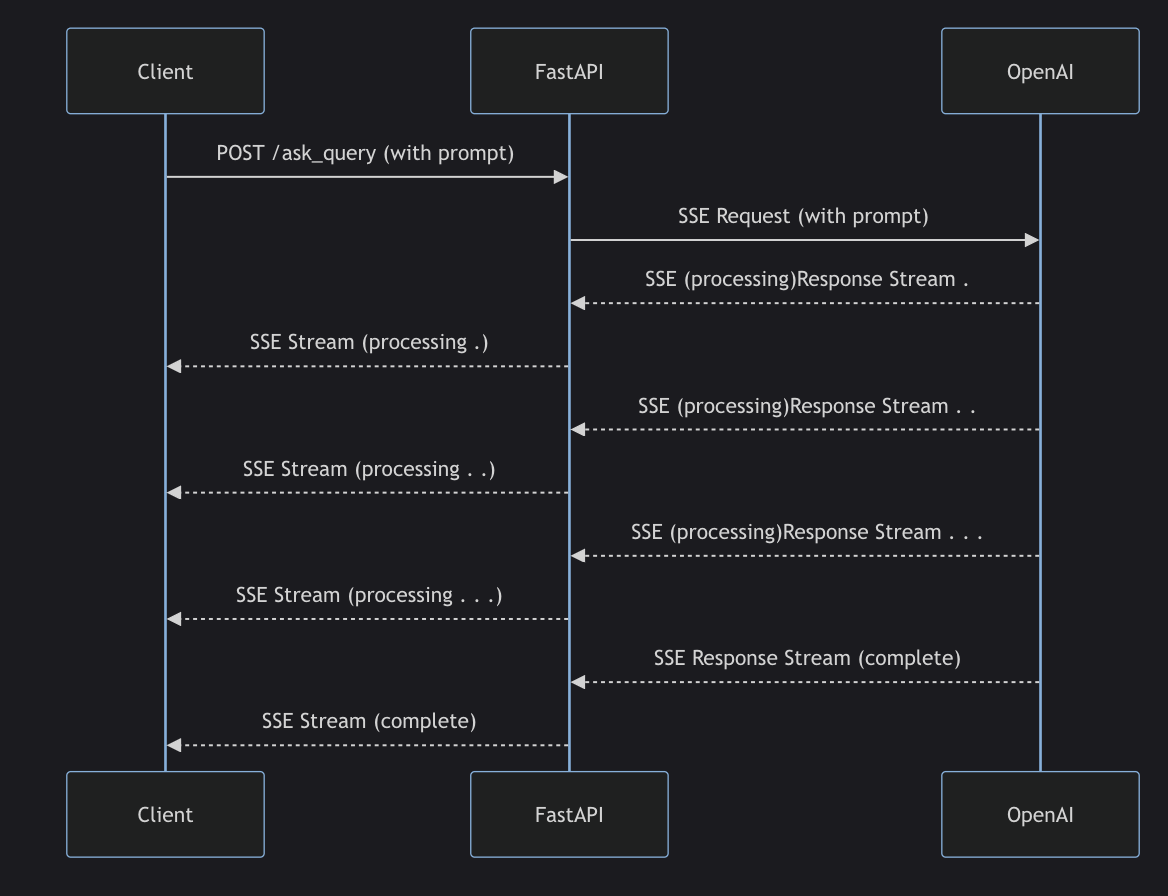Screen dimensions: 1168x896
Task: Select the top Client participant box
Action: pos(165,71)
